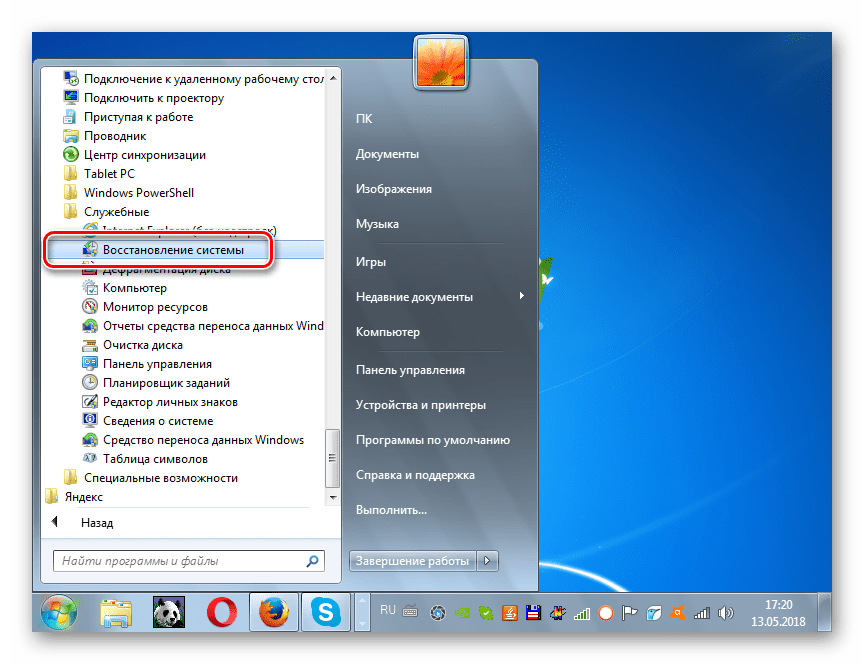Screen dimensions: 864x664
Task: Click the Монитор ресурсов icon
Action: click(90, 306)
